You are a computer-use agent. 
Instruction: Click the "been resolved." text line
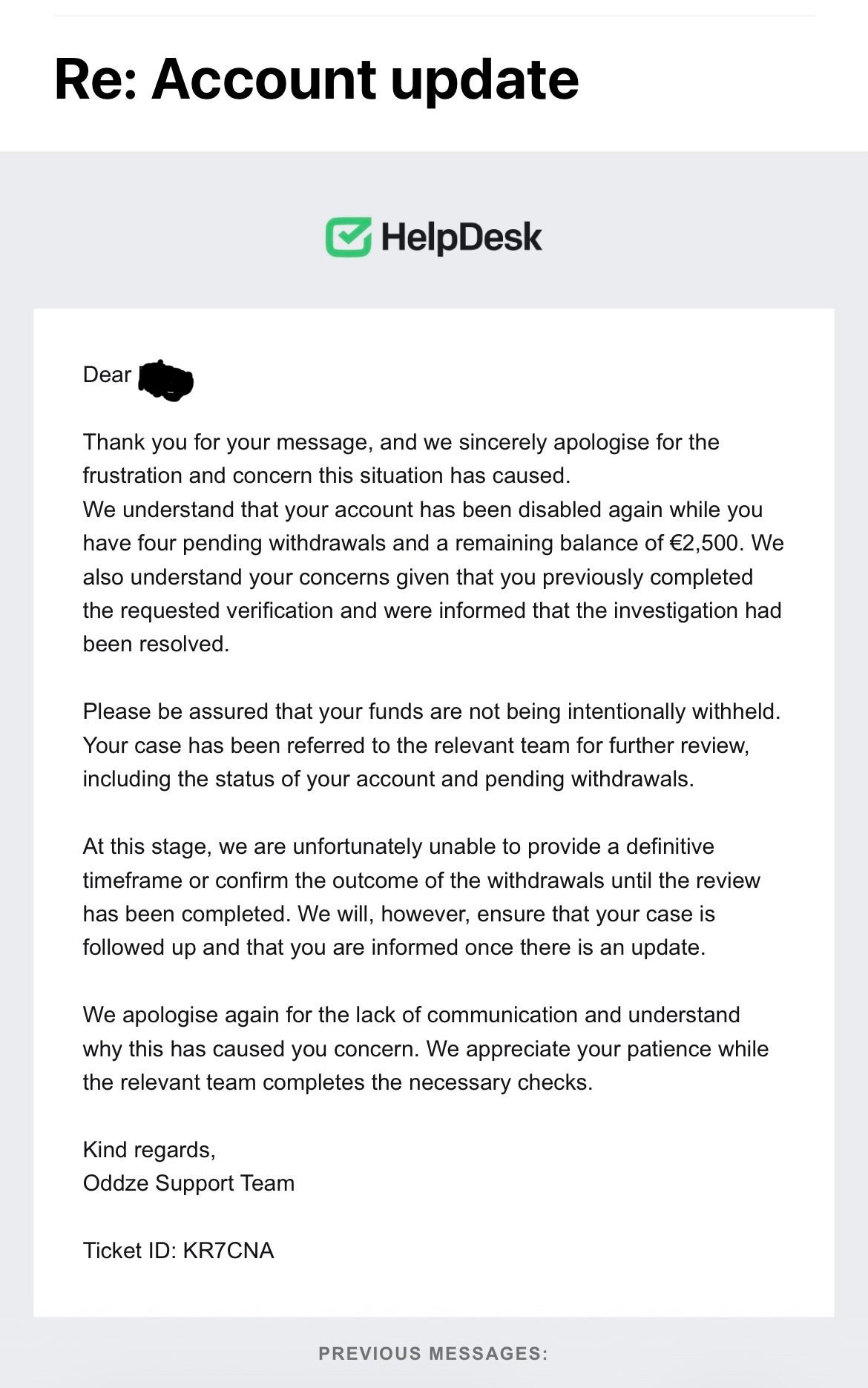click(156, 644)
